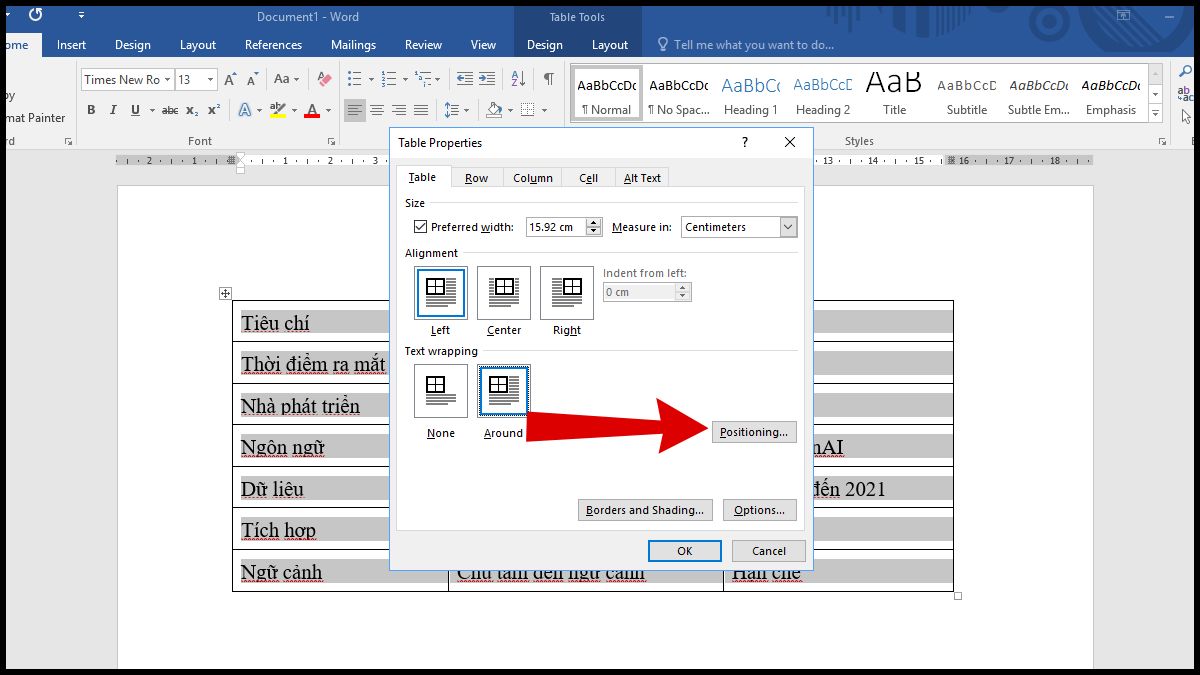This screenshot has height=675, width=1200.
Task: Select Left table alignment in the dialog
Action: tap(440, 292)
